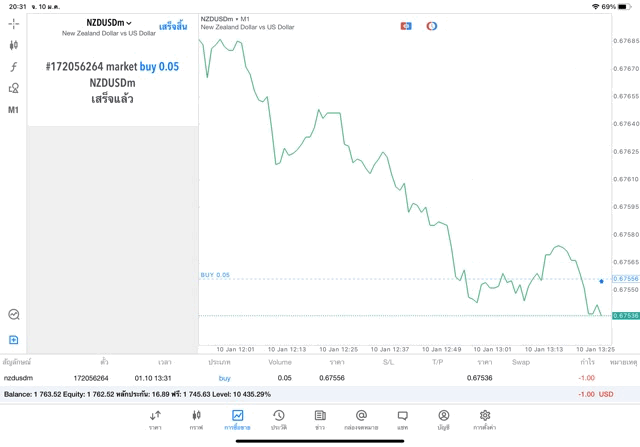Tap the green 0.67536 current price tag

pos(626,316)
